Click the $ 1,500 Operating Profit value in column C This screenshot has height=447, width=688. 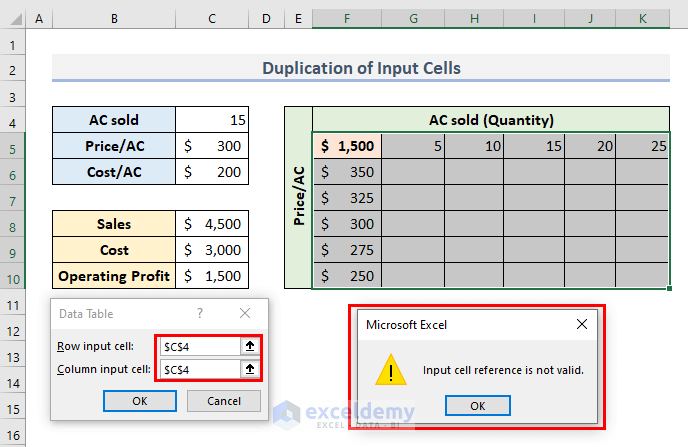point(212,275)
